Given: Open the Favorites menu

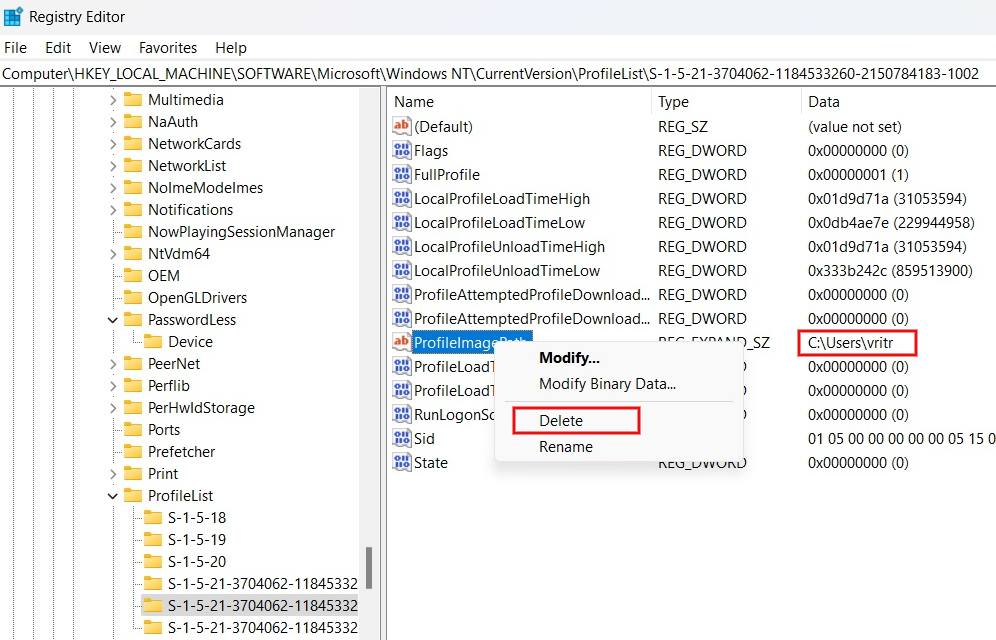Looking at the screenshot, I should 167,47.
